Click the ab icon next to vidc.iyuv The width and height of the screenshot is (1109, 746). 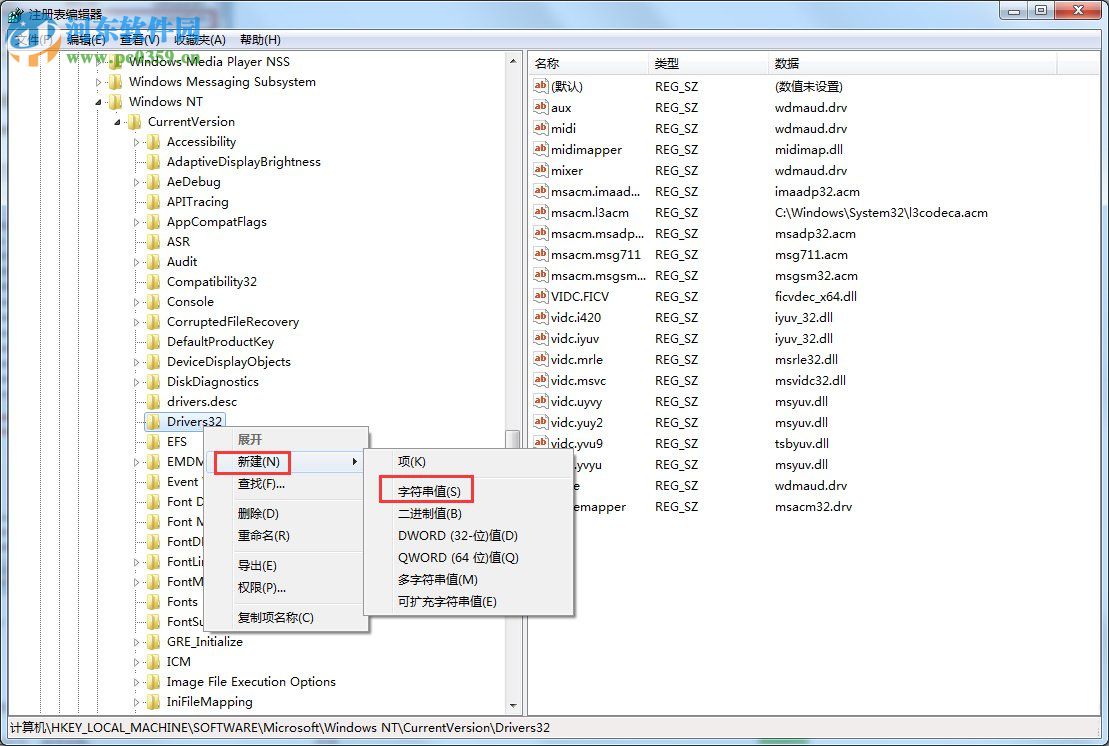[x=539, y=338]
